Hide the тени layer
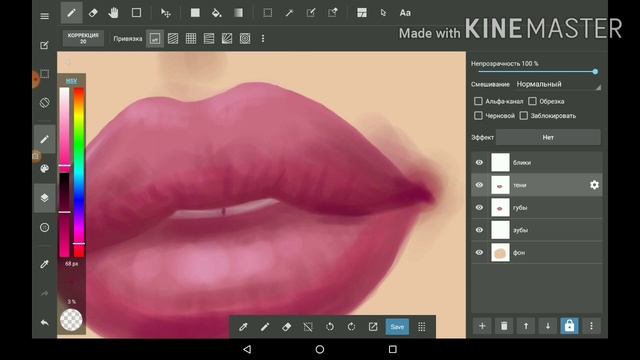Image resolution: width=640 pixels, height=360 pixels. point(479,185)
